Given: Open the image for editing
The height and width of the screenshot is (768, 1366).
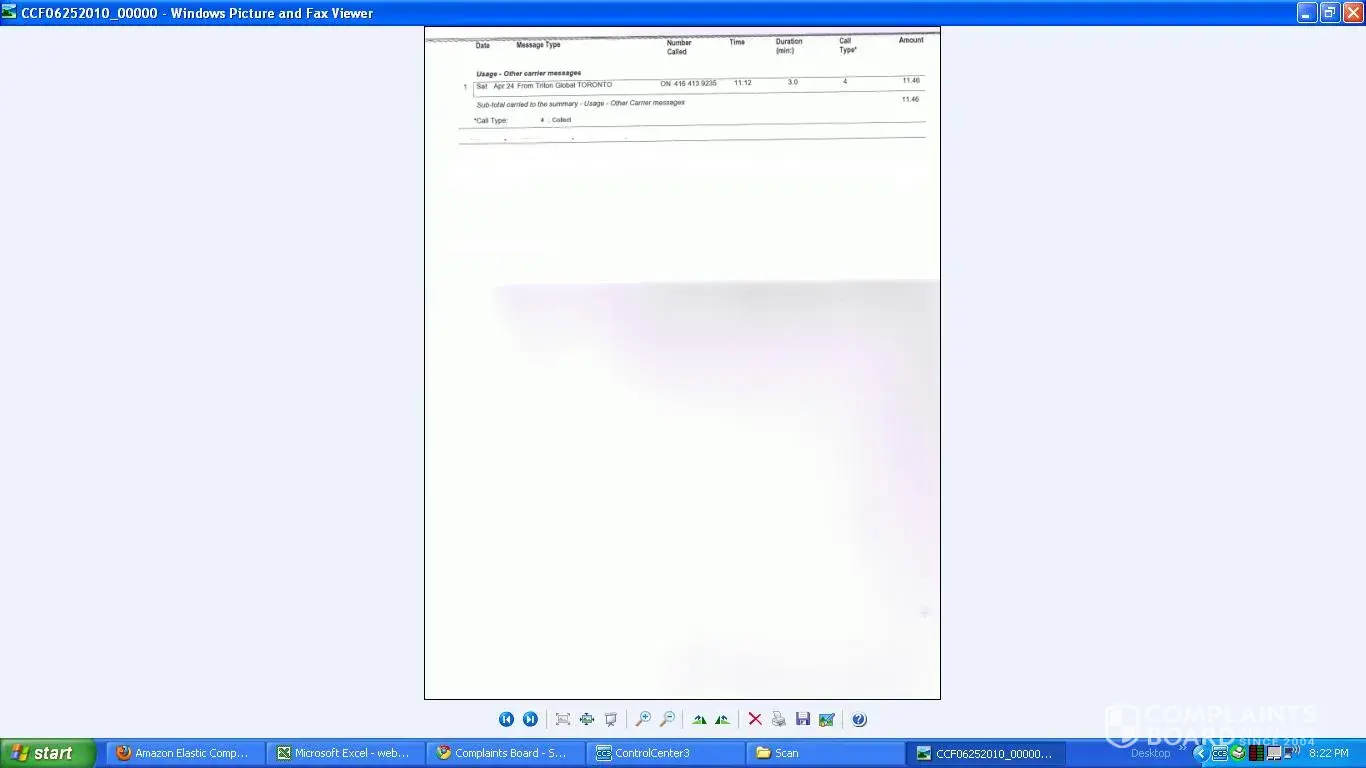Looking at the screenshot, I should (x=827, y=719).
